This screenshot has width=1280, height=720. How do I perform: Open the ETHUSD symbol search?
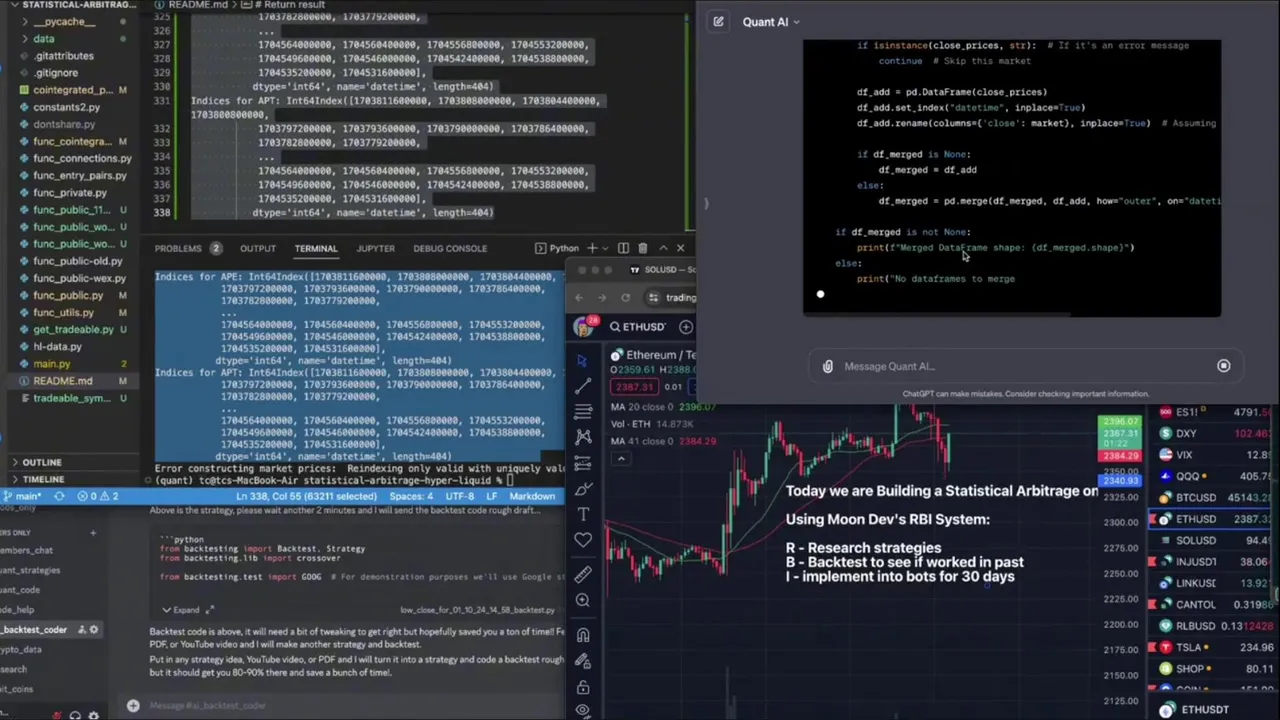click(637, 327)
